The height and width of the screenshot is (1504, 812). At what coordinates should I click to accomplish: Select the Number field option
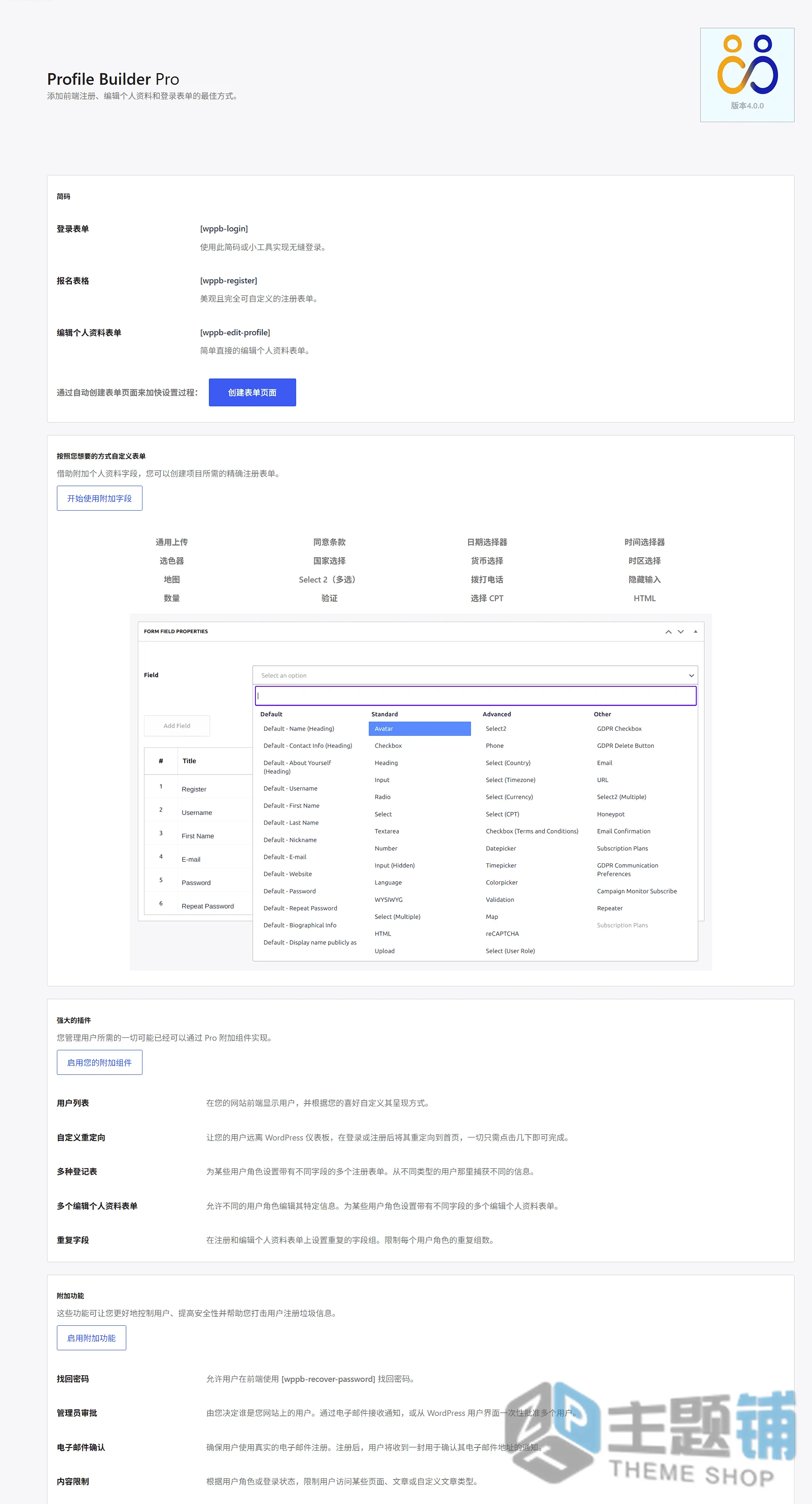(x=385, y=848)
